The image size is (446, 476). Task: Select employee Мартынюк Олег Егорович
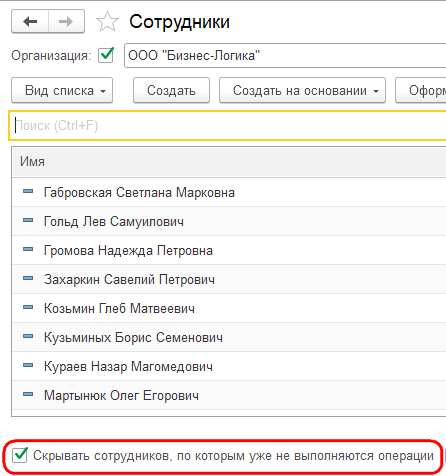point(229,395)
